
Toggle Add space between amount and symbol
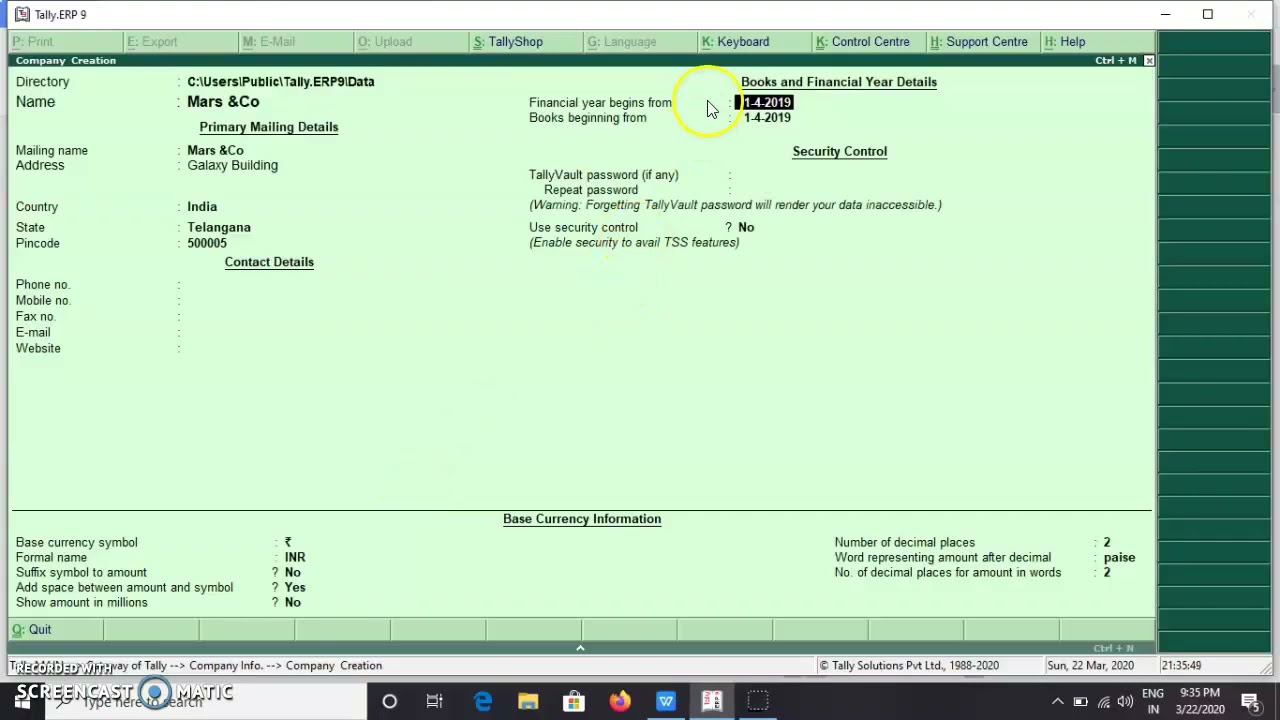pyautogui.click(x=295, y=588)
